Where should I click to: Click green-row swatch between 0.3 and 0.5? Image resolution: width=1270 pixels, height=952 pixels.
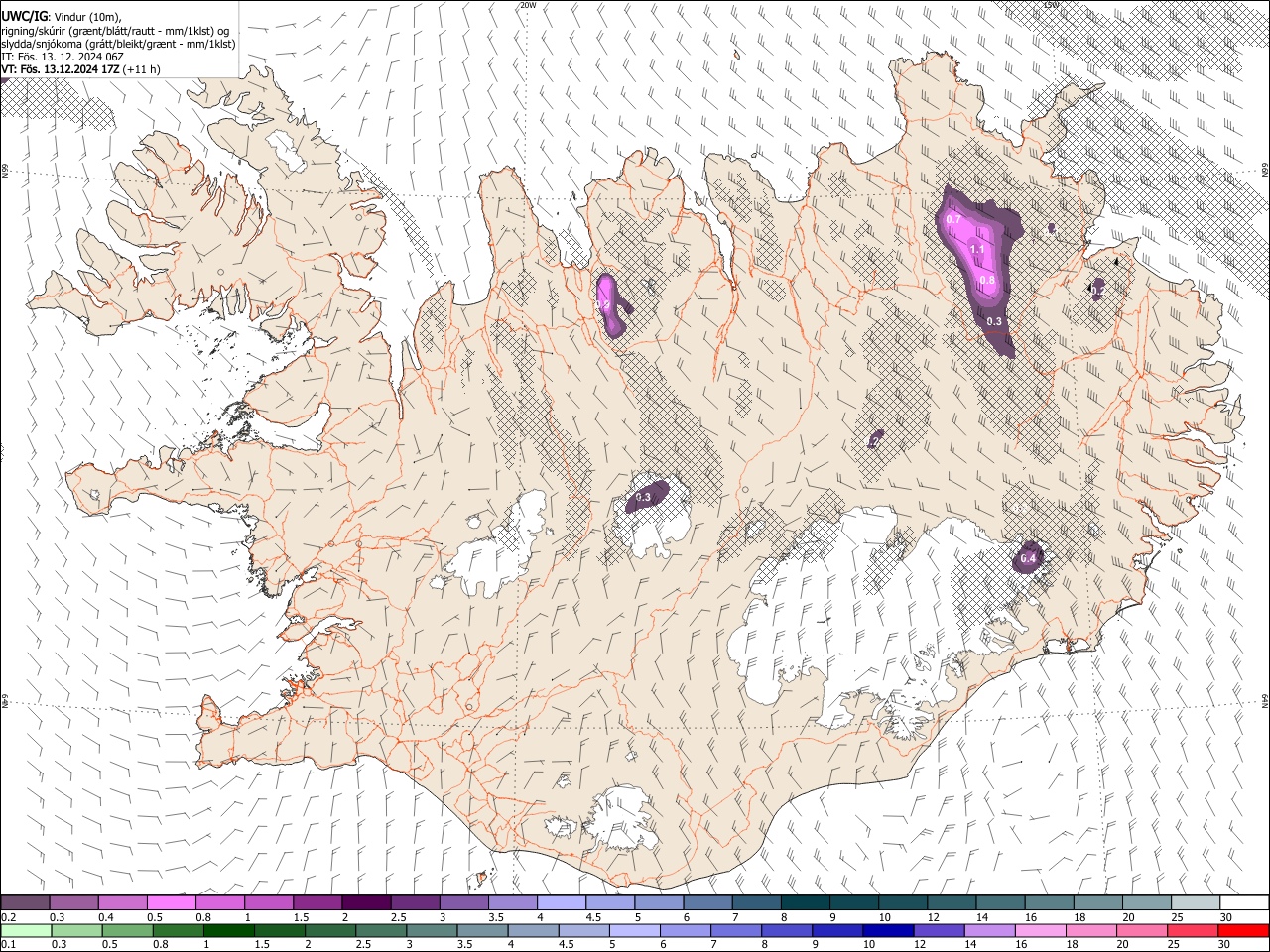[74, 930]
